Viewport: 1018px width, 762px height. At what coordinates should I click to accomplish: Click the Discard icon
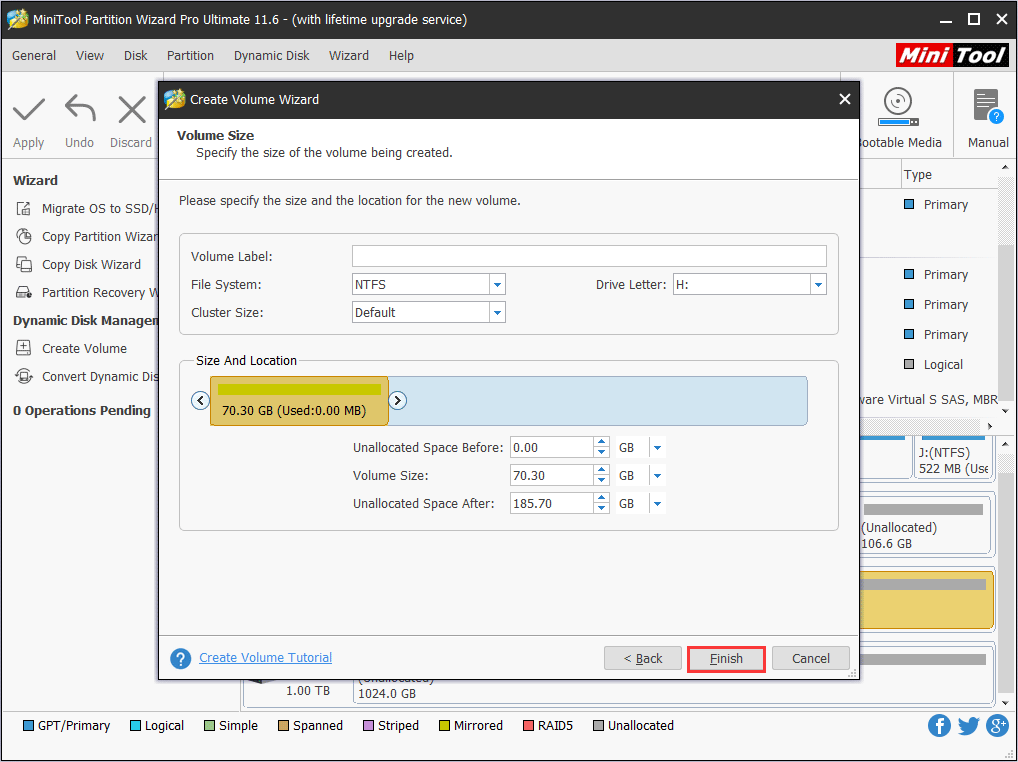coord(131,120)
